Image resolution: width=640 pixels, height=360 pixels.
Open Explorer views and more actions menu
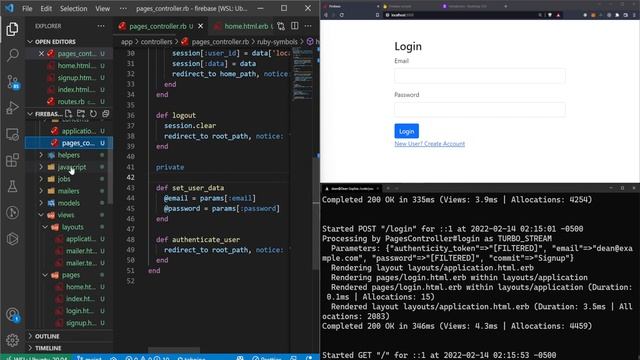pyautogui.click(x=101, y=26)
